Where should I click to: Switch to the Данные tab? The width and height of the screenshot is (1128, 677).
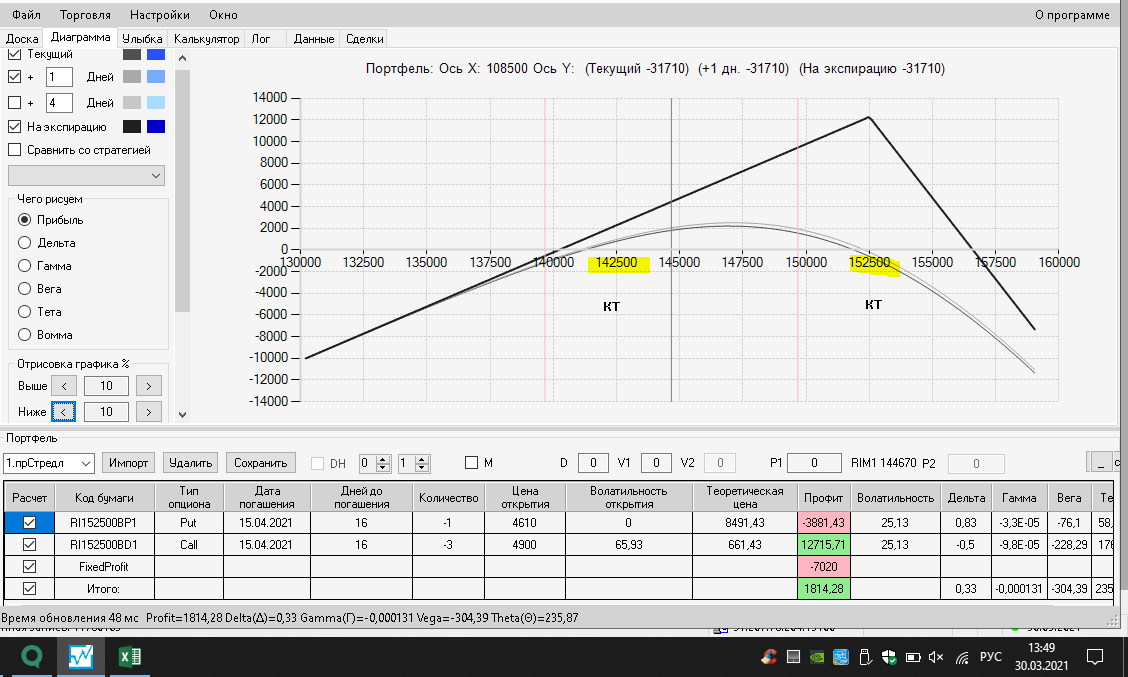pyautogui.click(x=314, y=39)
